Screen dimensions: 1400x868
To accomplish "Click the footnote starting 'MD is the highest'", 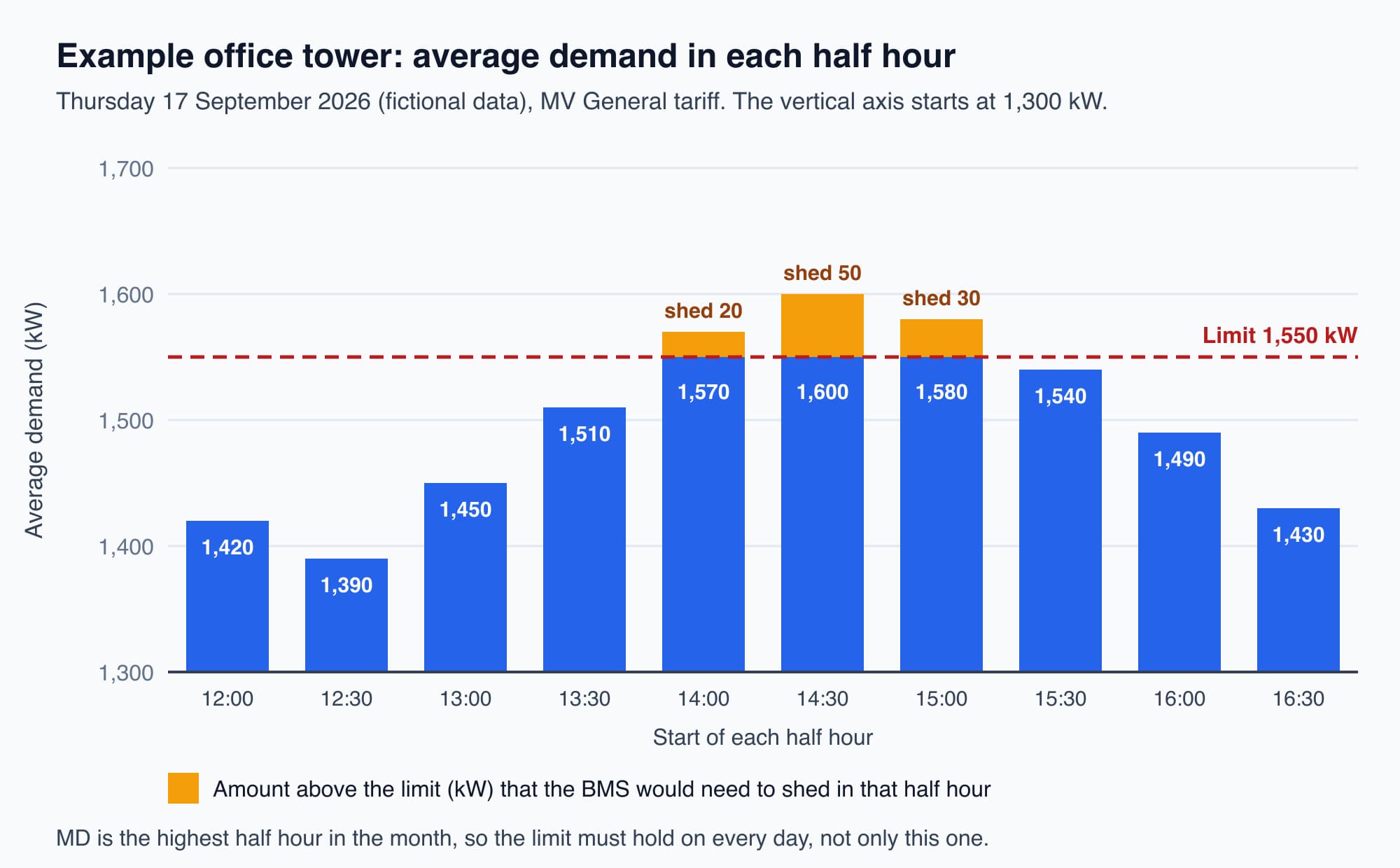I will (x=522, y=838).
